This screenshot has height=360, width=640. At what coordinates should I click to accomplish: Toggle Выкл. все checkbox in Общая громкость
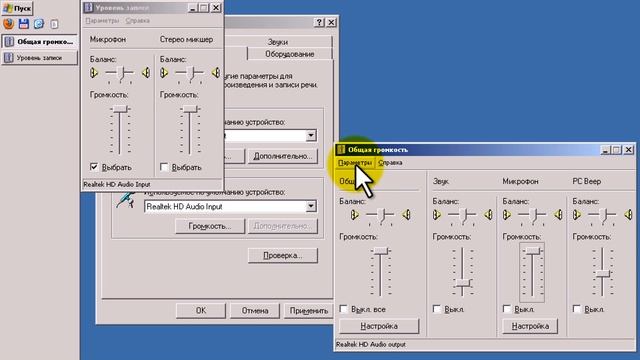344,309
